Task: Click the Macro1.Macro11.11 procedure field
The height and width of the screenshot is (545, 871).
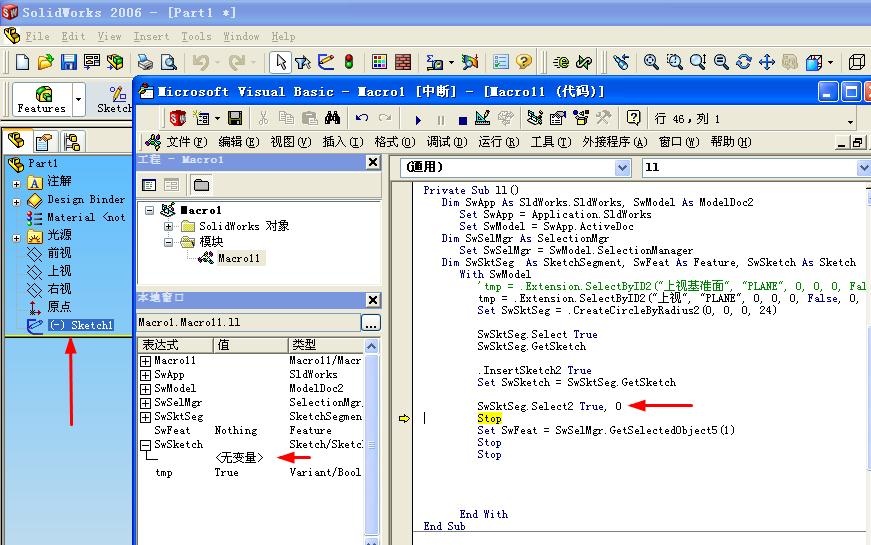Action: point(249,323)
